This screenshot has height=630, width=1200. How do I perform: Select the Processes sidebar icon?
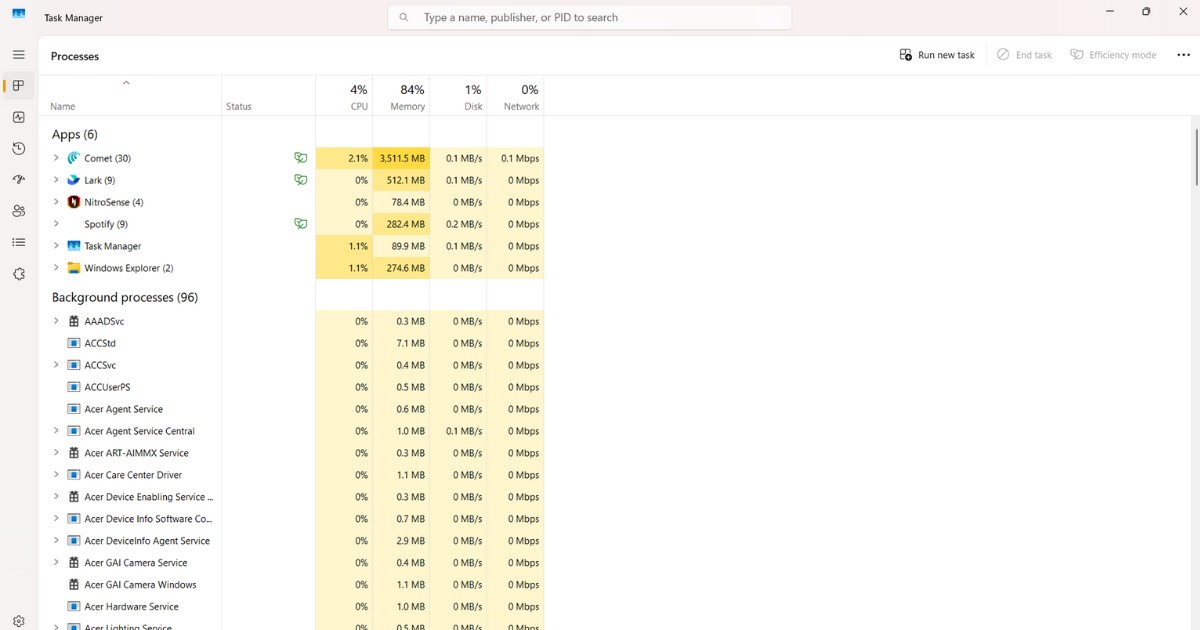click(18, 86)
